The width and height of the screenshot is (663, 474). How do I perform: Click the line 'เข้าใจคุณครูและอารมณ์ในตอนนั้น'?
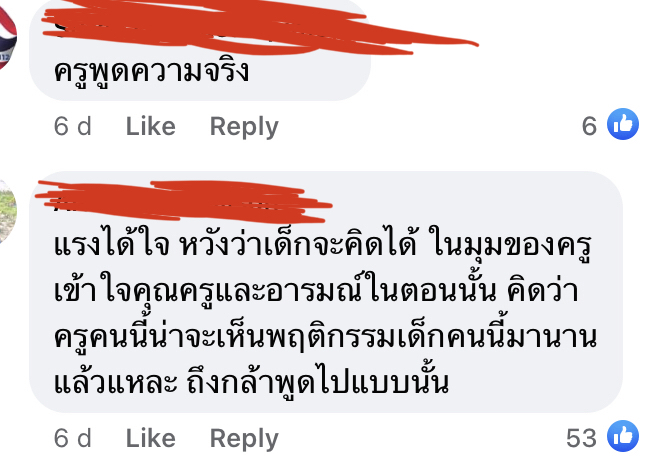275,291
